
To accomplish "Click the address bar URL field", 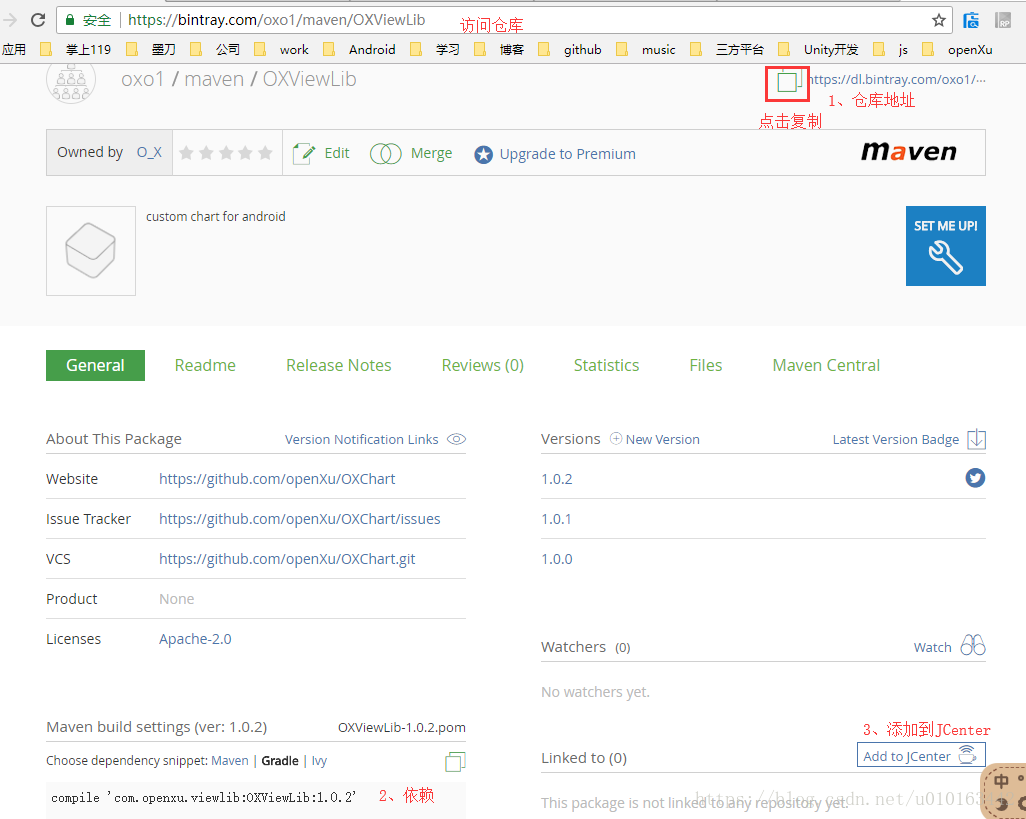I will pyautogui.click(x=504, y=20).
